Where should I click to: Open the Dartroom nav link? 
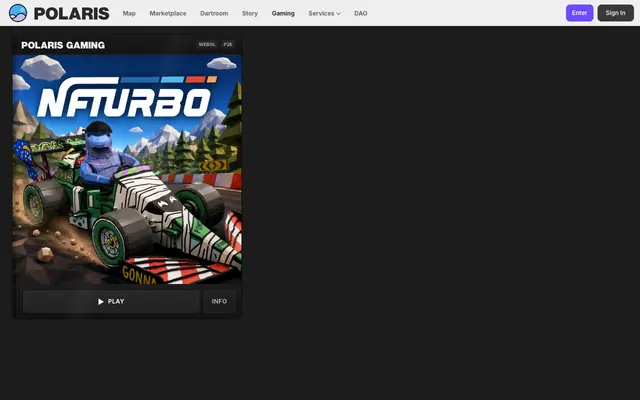(x=214, y=13)
